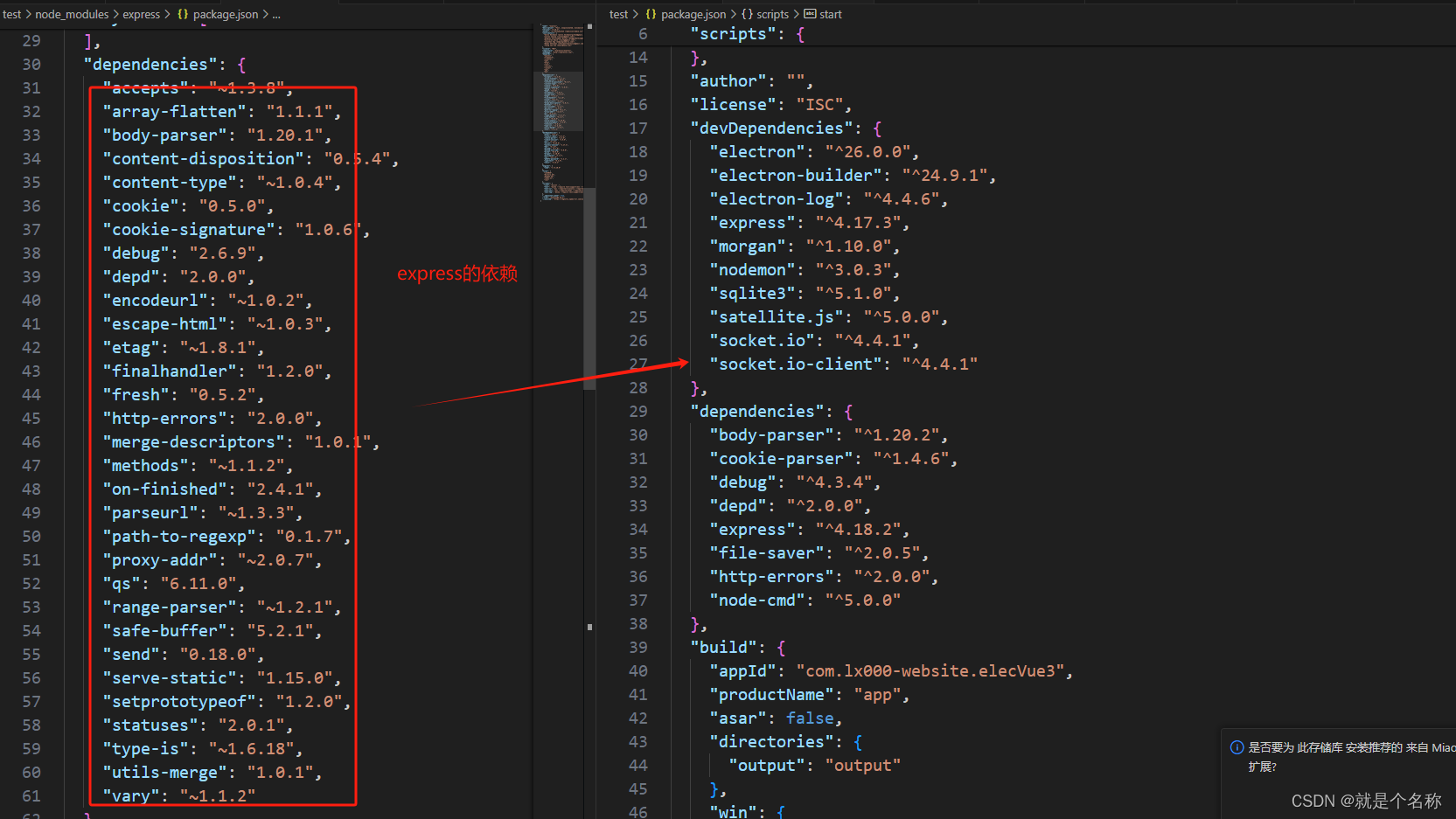Viewport: 1456px width, 819px height.
Task: Click the braces icon before scripts in right breadcrumb
Action: click(x=747, y=14)
